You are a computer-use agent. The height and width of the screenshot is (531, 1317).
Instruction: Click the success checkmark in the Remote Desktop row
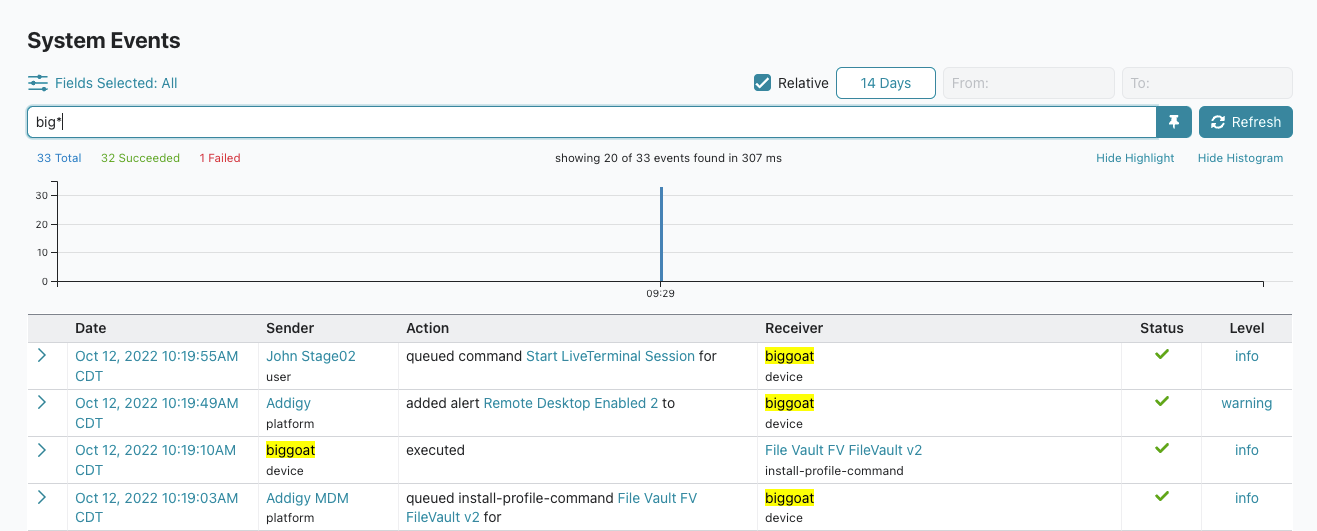click(1161, 402)
